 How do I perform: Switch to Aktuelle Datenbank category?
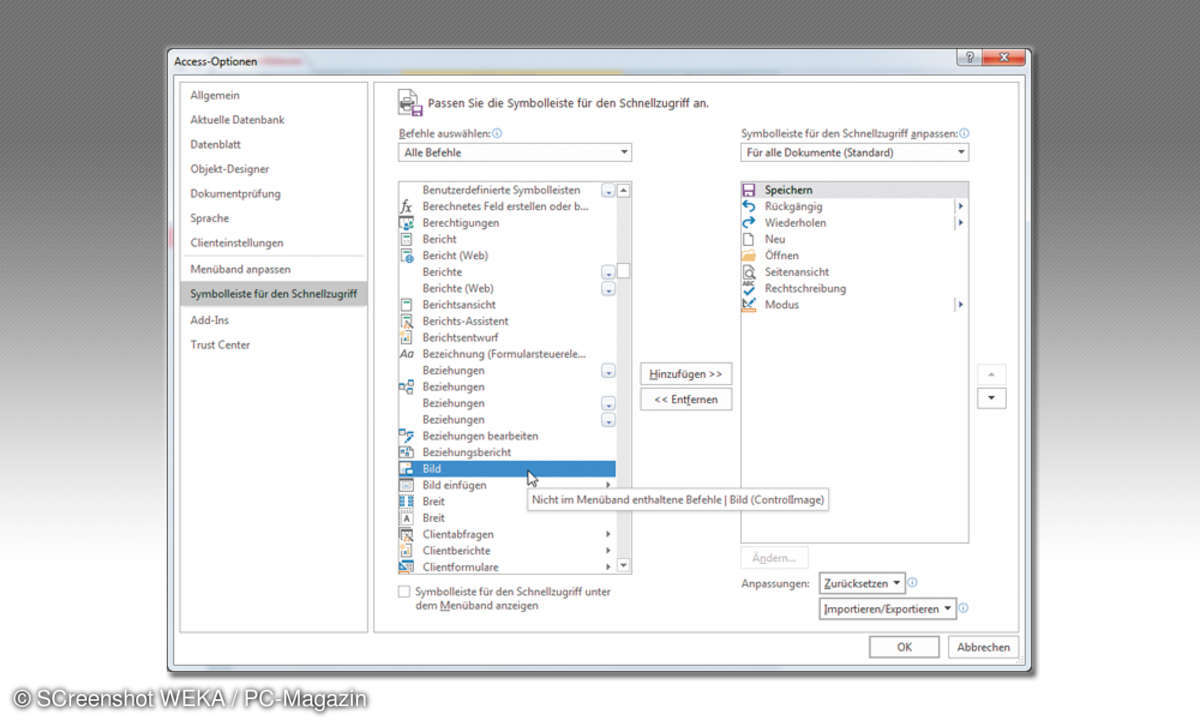click(x=237, y=120)
